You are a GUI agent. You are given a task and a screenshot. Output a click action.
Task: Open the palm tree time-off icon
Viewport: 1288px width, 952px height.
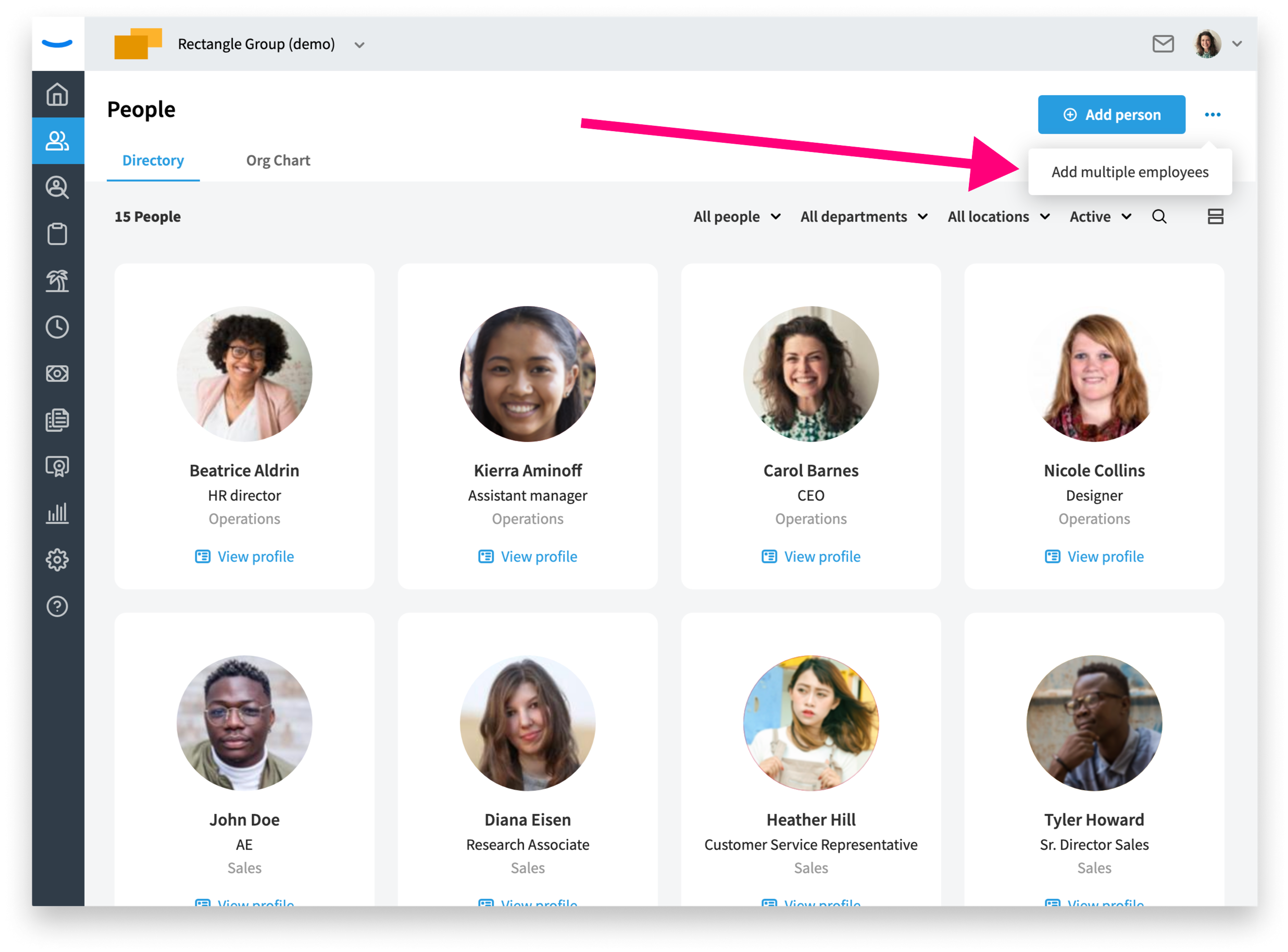tap(57, 281)
